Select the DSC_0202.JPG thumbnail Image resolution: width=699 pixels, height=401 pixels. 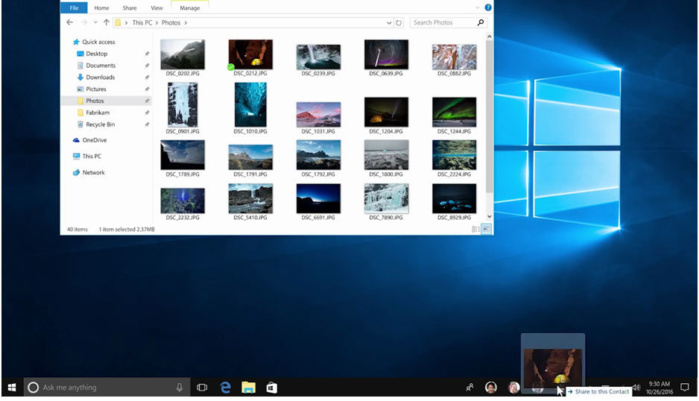[183, 54]
